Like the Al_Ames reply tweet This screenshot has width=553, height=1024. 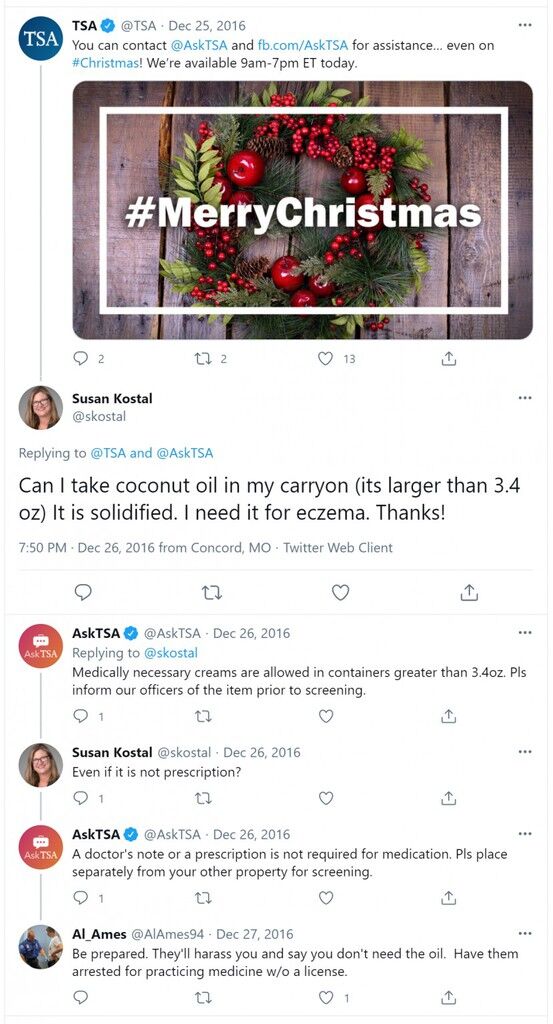pyautogui.click(x=325, y=997)
